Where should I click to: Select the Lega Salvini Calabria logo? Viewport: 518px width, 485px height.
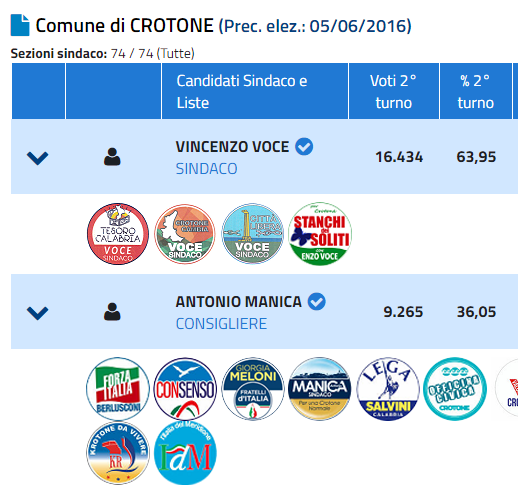pos(388,389)
